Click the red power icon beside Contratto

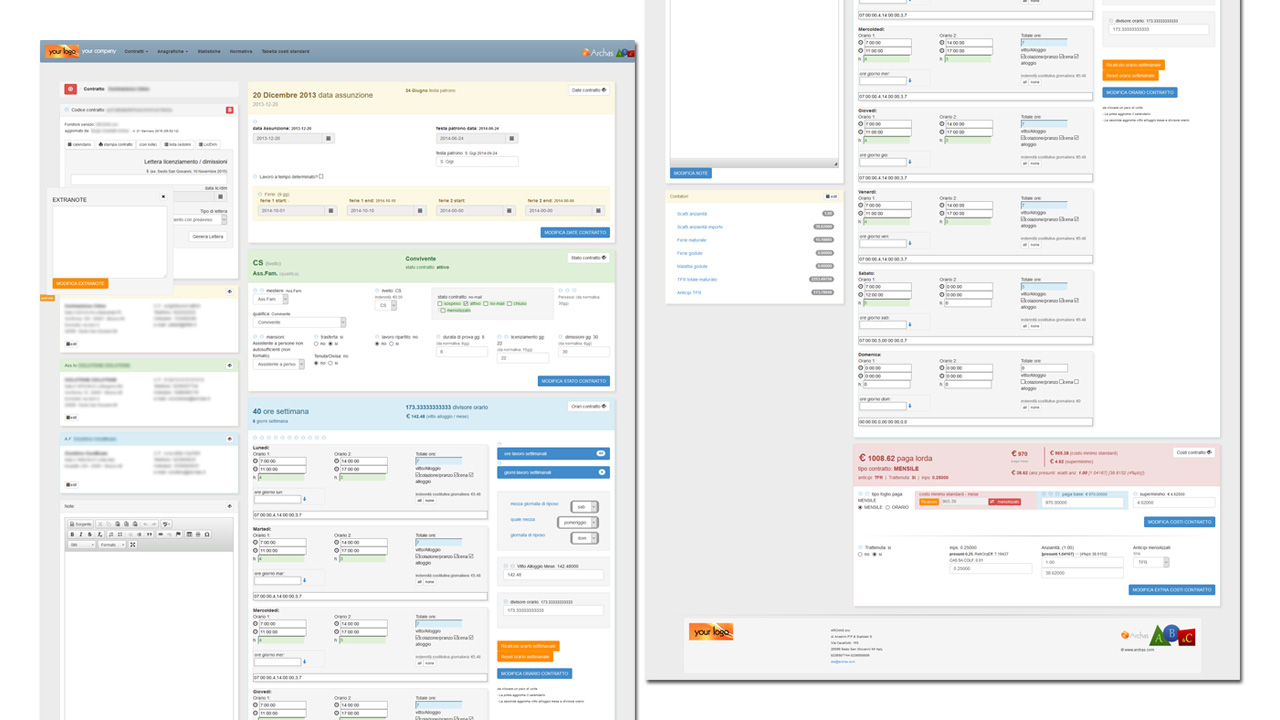click(70, 89)
